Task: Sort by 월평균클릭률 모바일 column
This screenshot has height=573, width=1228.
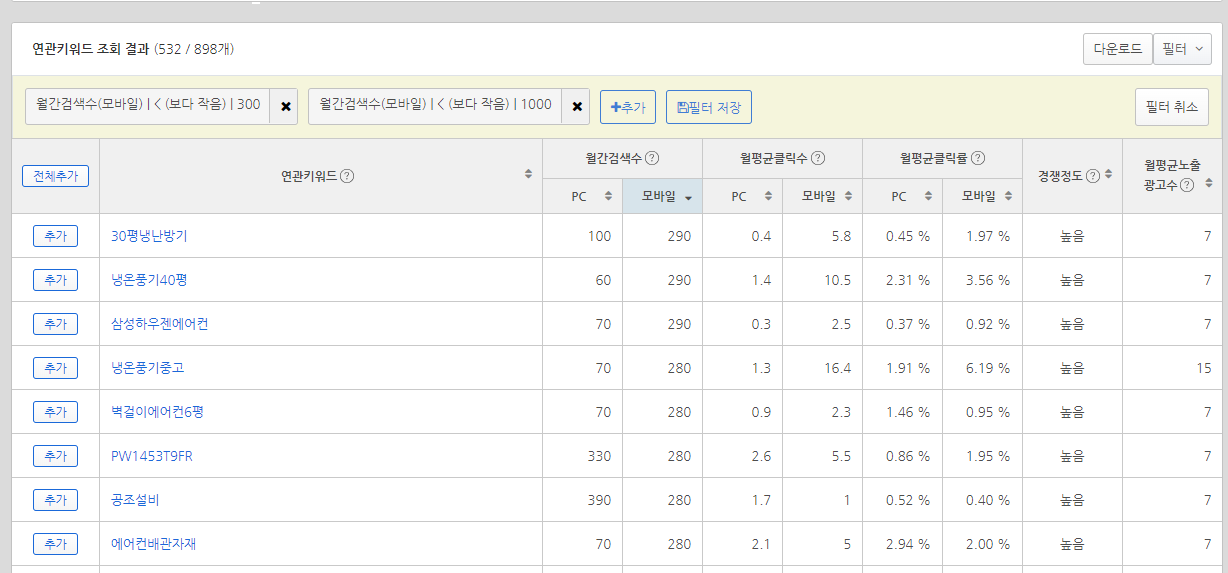Action: point(1008,197)
